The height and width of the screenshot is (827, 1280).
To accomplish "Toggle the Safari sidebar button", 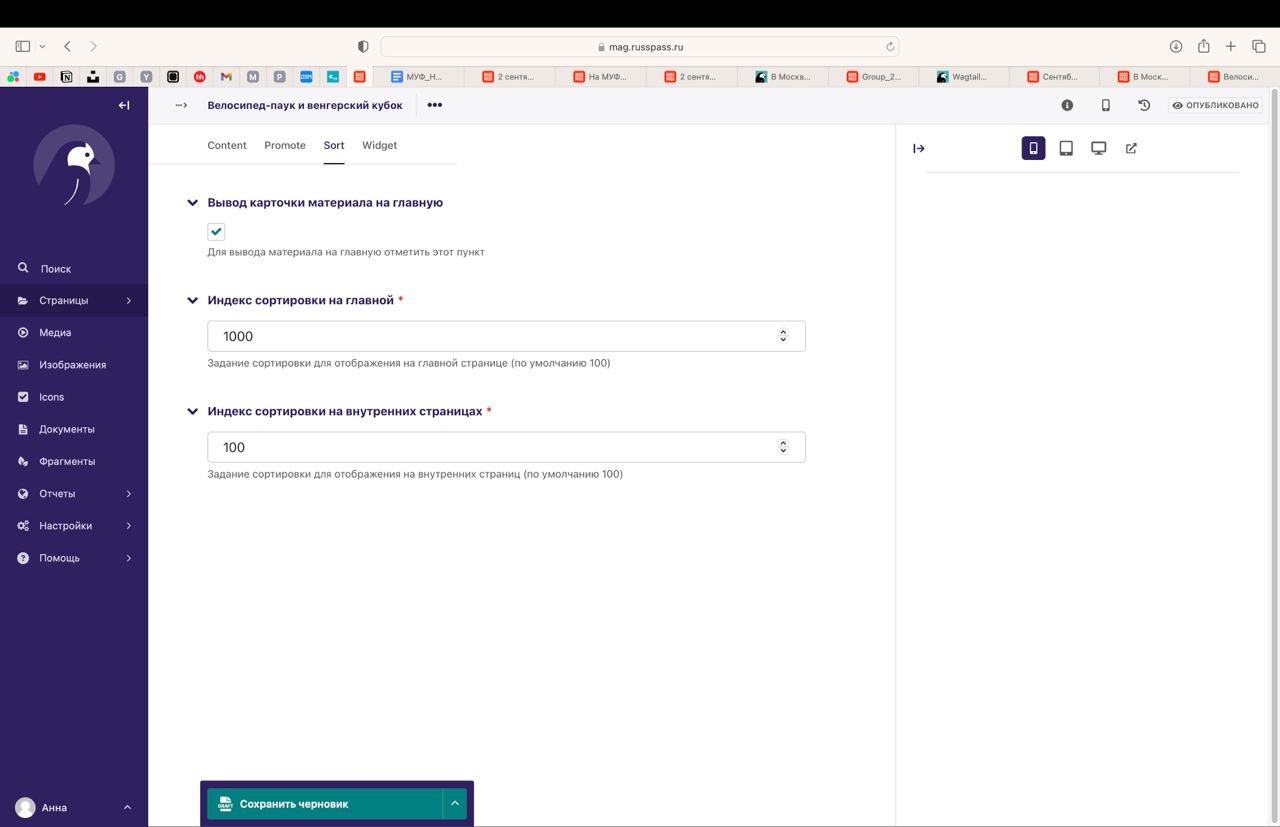I will [23, 46].
